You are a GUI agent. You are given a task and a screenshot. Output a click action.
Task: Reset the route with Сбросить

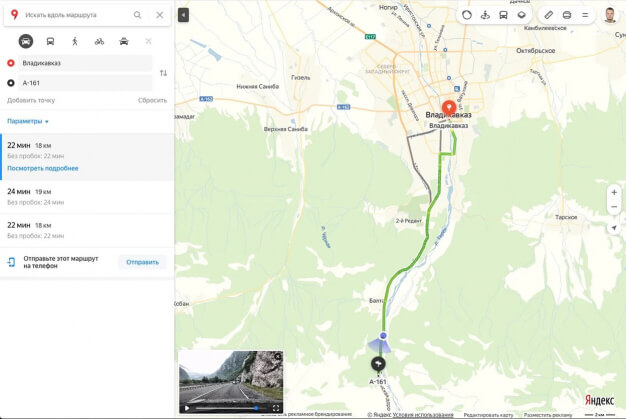152,100
